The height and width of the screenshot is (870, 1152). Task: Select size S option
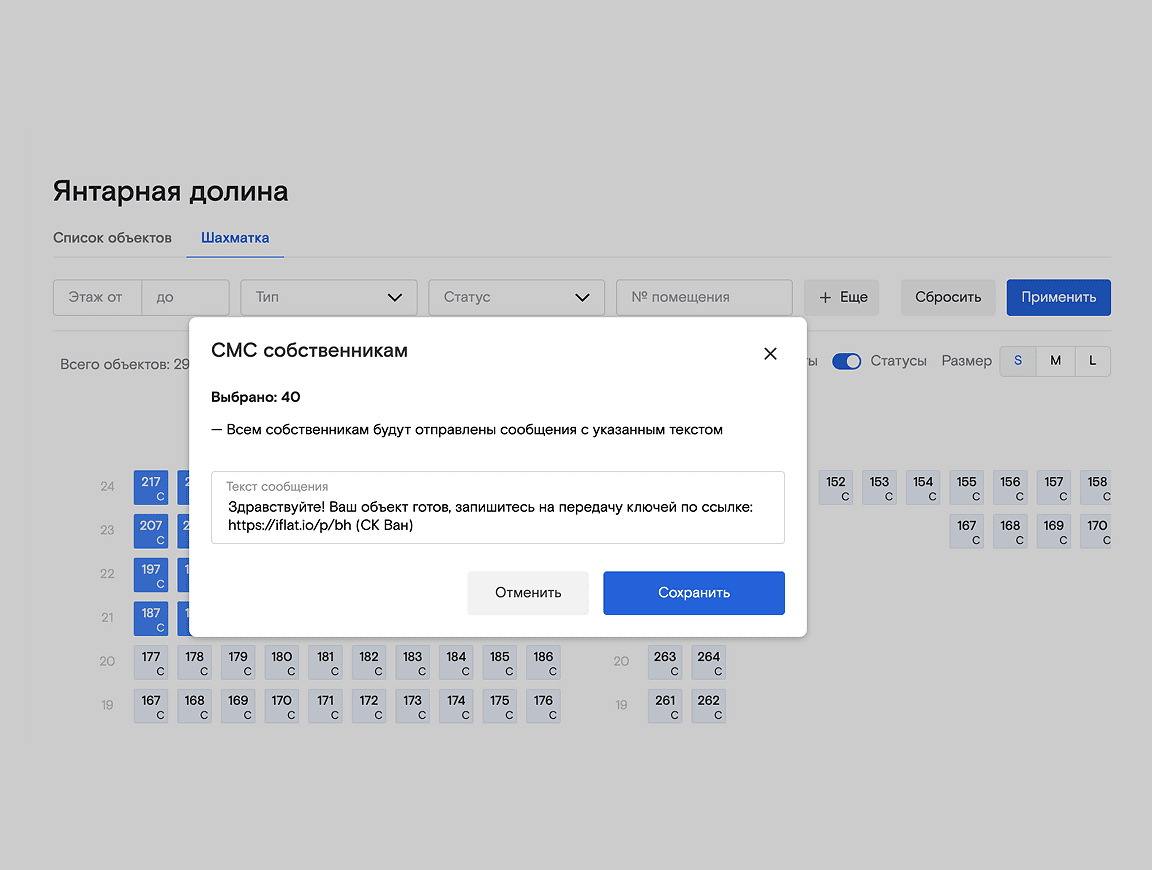tap(1018, 361)
